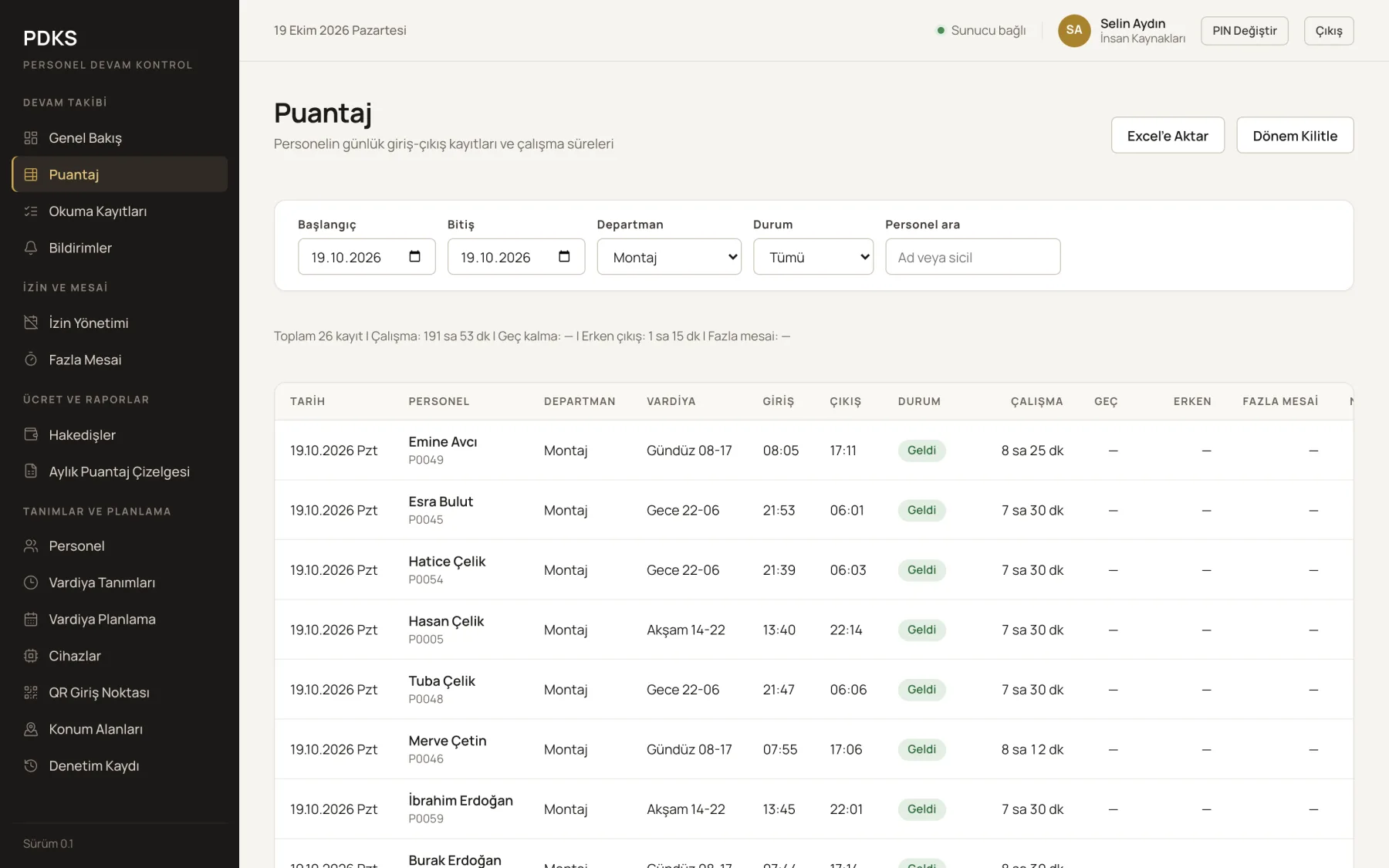1389x868 pixels.
Task: Click PIN Değiştir button
Action: click(1245, 31)
